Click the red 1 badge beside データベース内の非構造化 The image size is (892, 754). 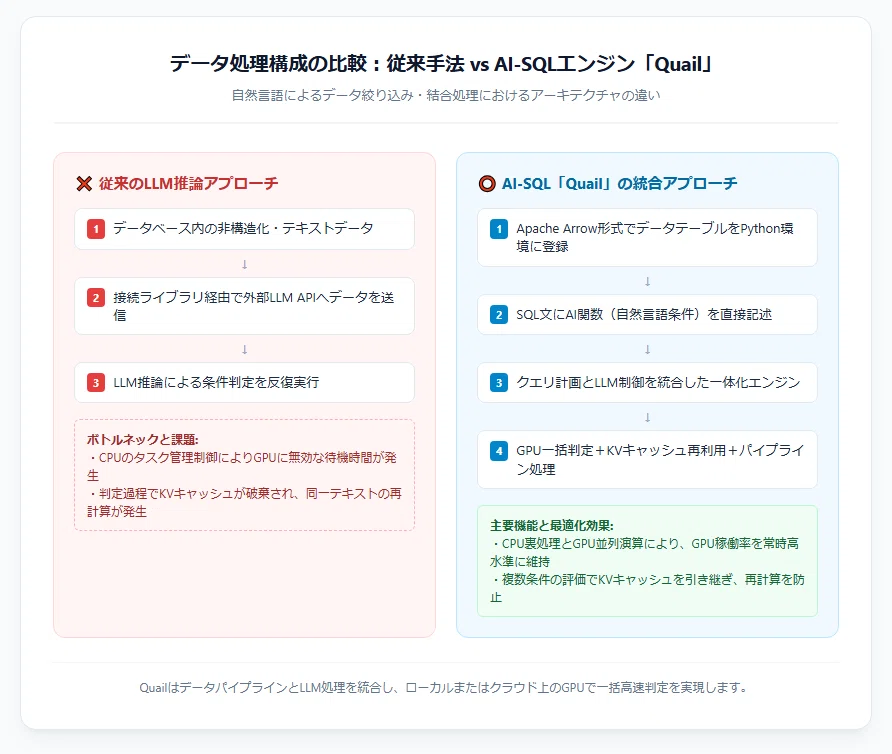(x=96, y=229)
